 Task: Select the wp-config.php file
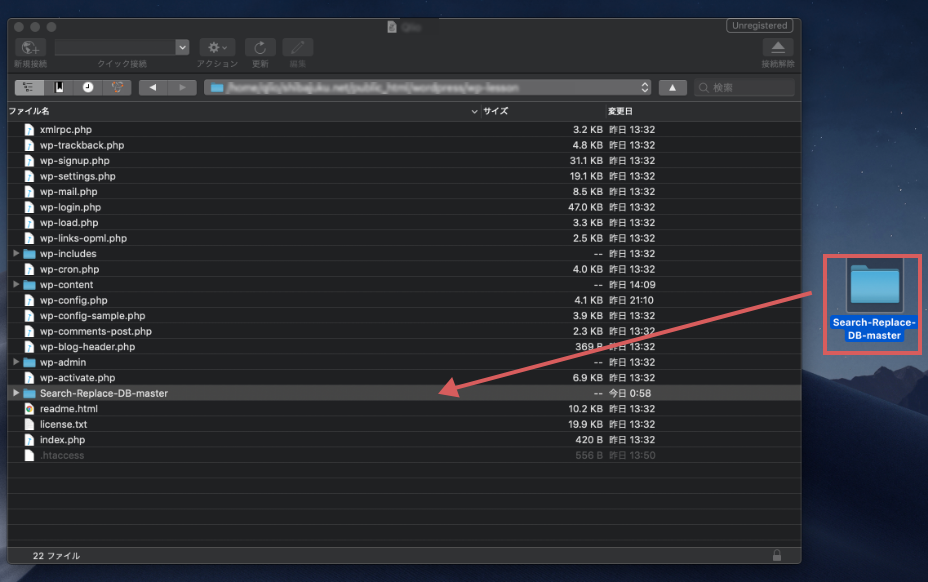pos(73,300)
